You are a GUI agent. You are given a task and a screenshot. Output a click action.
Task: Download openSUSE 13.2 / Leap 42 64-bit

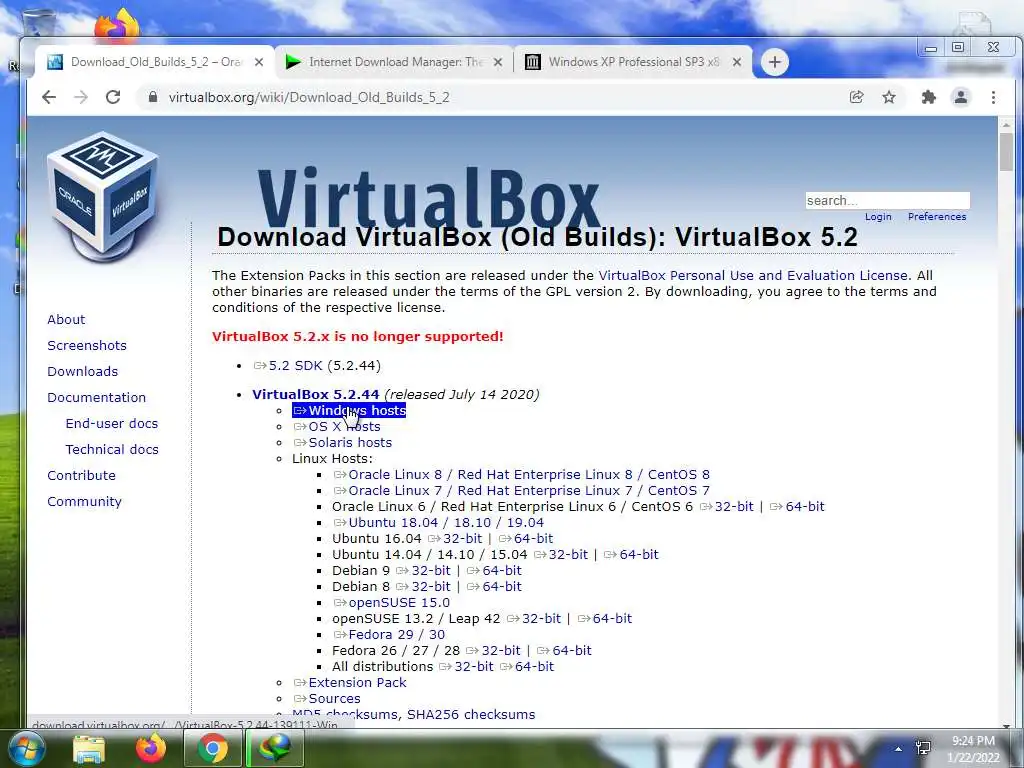tap(605, 618)
